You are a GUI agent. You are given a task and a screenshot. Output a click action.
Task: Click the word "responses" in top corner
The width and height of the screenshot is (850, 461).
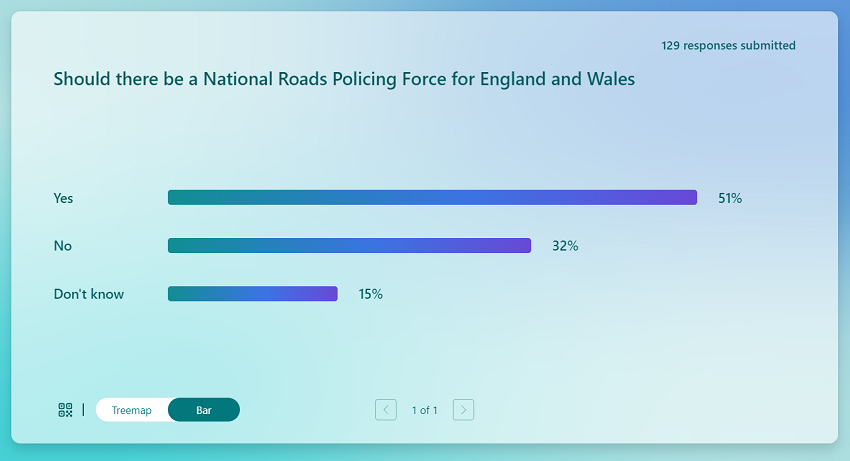[x=710, y=45]
